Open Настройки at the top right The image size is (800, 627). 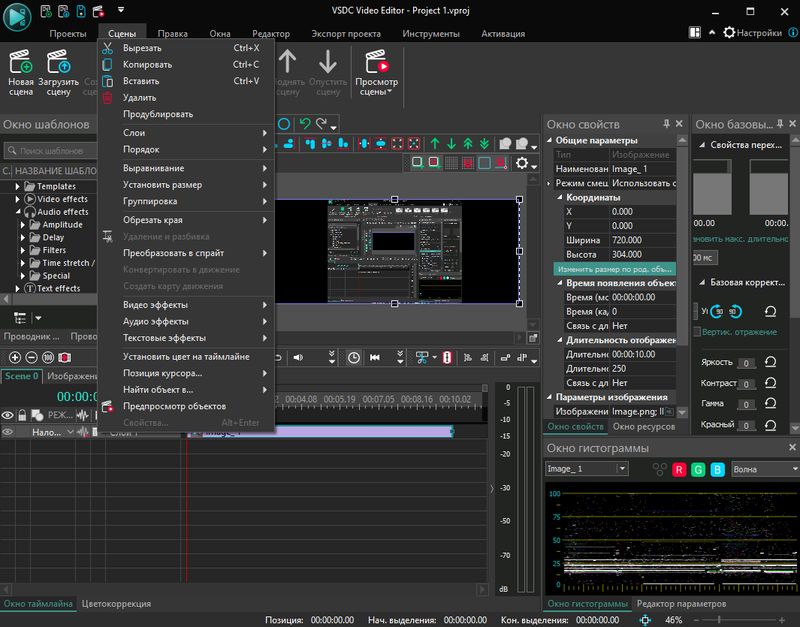pyautogui.click(x=758, y=33)
